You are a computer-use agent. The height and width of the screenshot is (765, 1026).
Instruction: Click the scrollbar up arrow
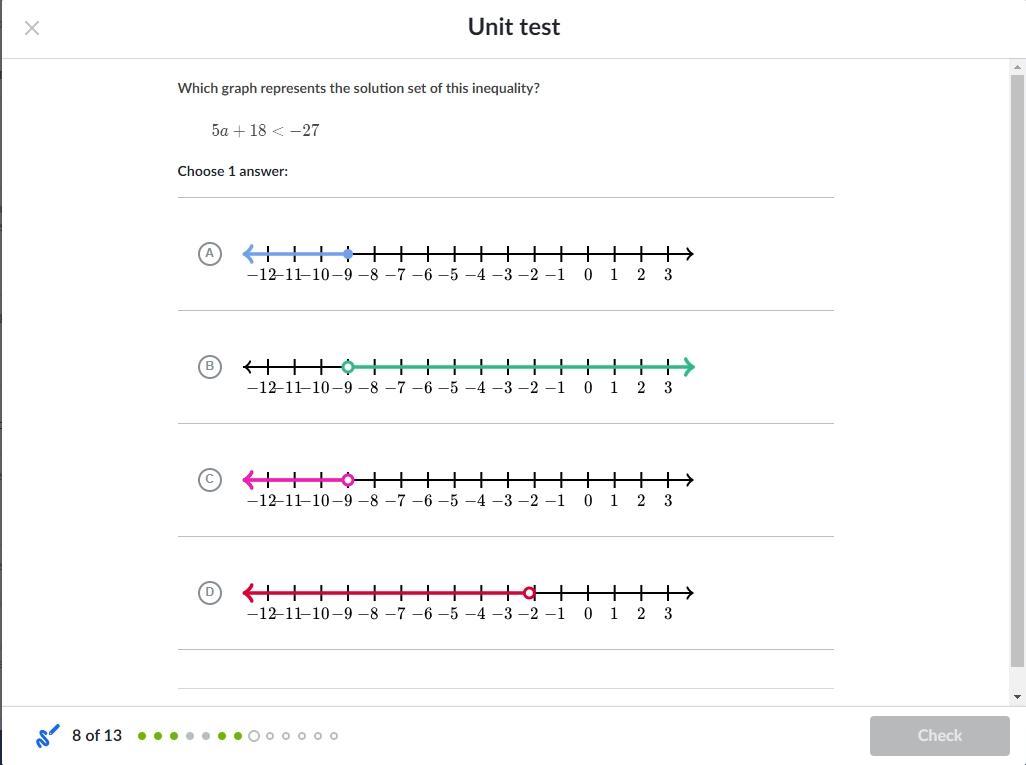coord(1018,67)
